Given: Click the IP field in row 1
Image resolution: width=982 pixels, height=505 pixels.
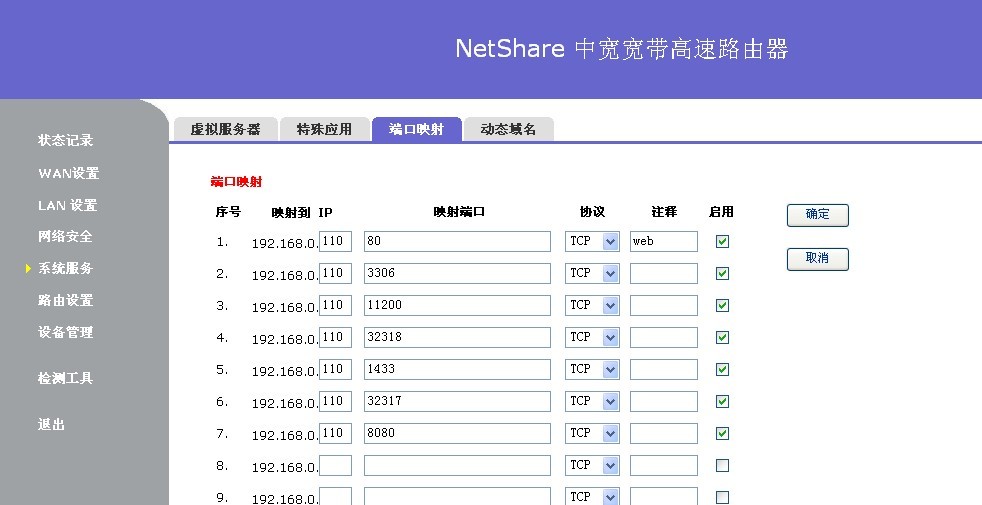Looking at the screenshot, I should (x=335, y=241).
